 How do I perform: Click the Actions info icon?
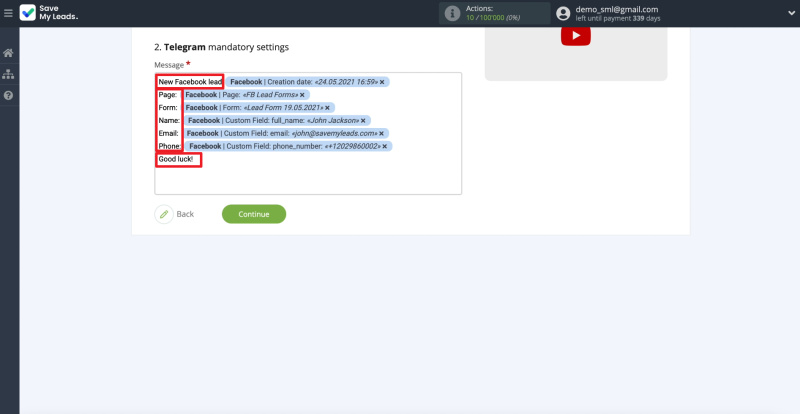[452, 13]
